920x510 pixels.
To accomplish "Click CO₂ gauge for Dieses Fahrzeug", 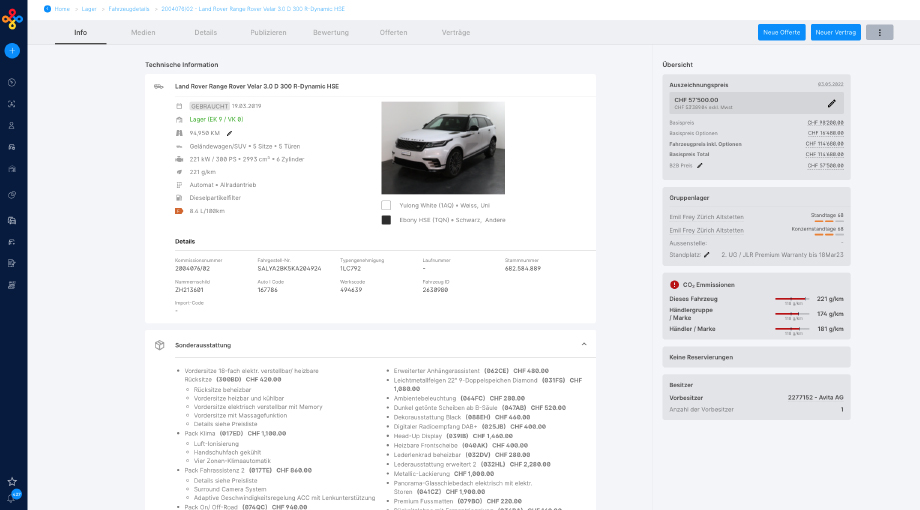I will (x=792, y=300).
